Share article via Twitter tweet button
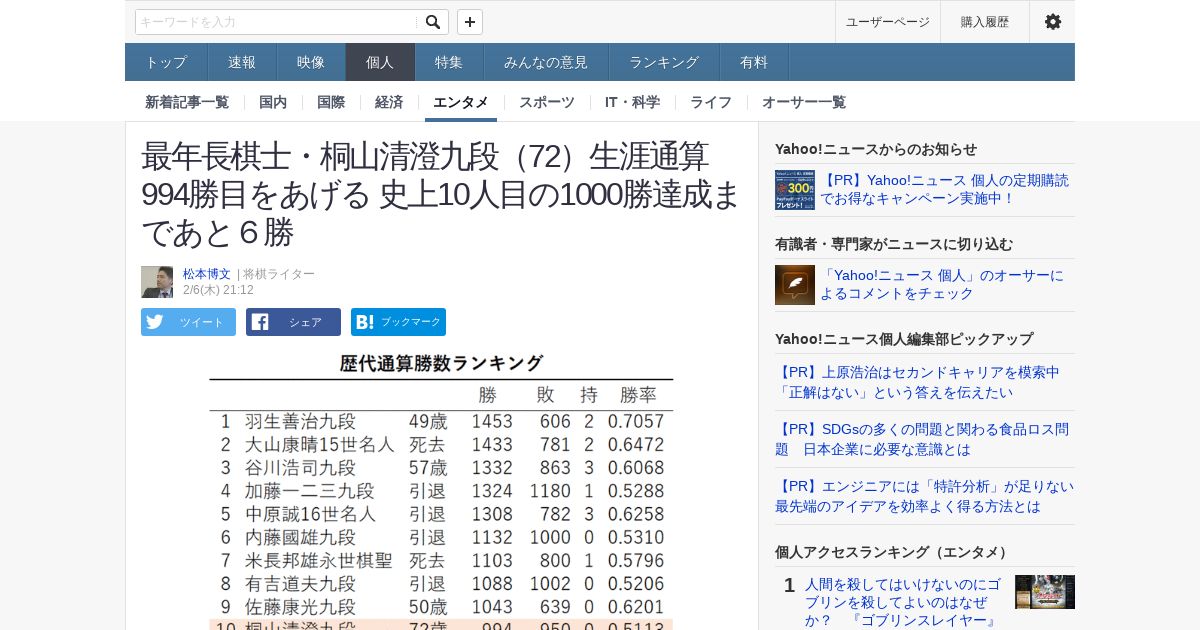 click(x=188, y=322)
